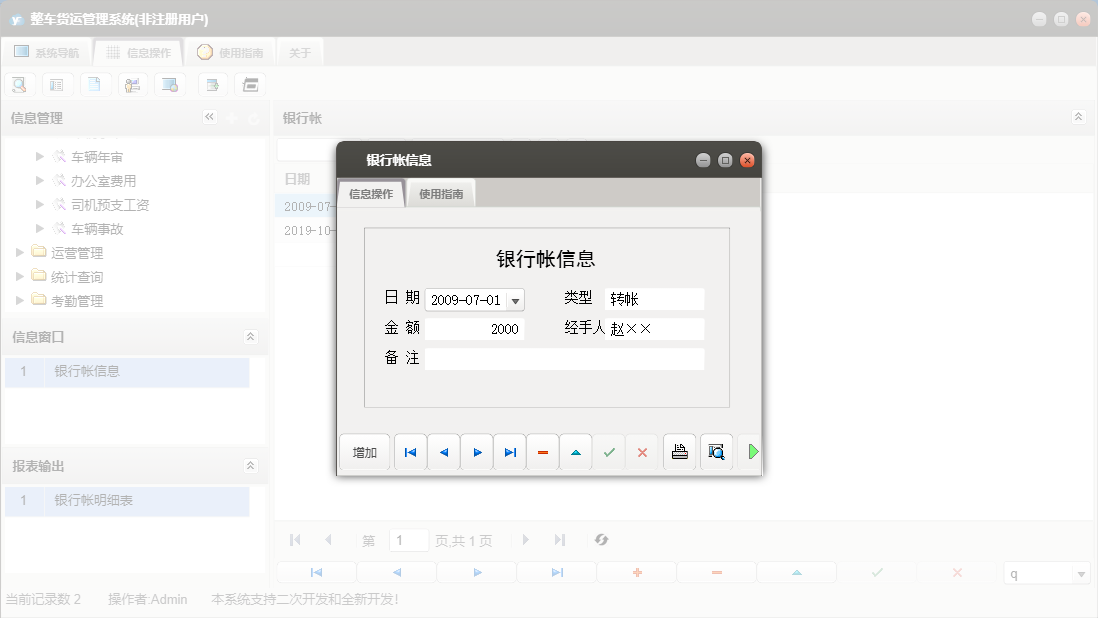Screen dimensions: 1098x618
Task: Click the refresh icon in the pagination bar
Action: pos(601,539)
